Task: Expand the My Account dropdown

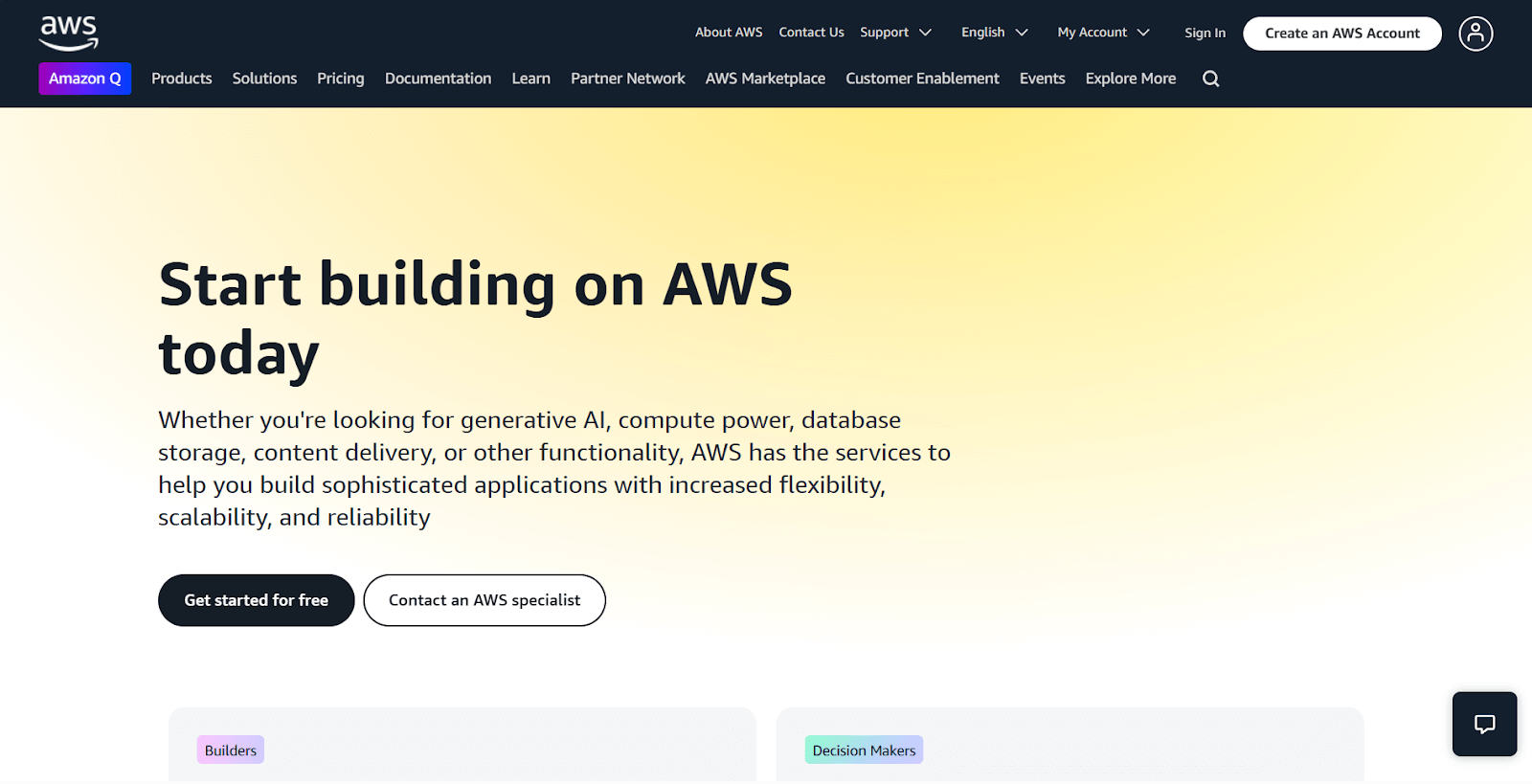Action: point(1103,33)
